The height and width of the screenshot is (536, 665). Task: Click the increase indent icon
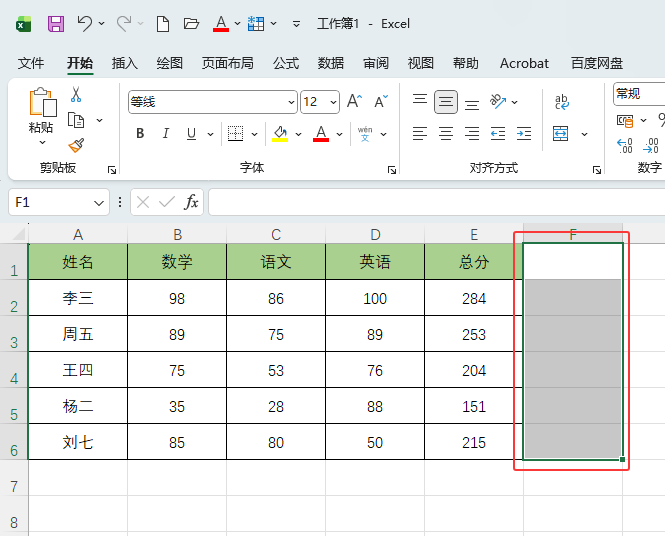tap(524, 134)
